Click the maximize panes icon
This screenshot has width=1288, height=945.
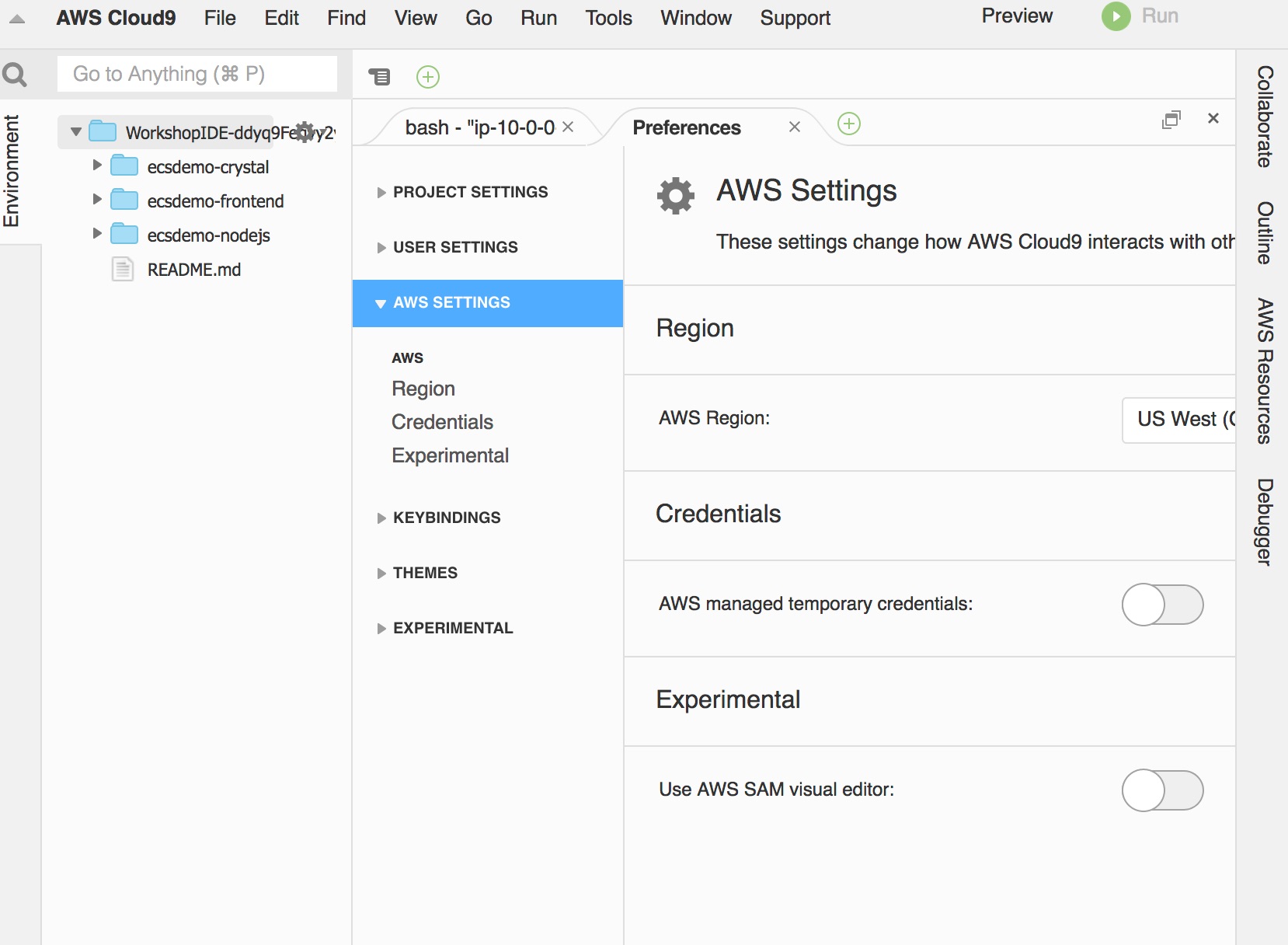point(1173,119)
